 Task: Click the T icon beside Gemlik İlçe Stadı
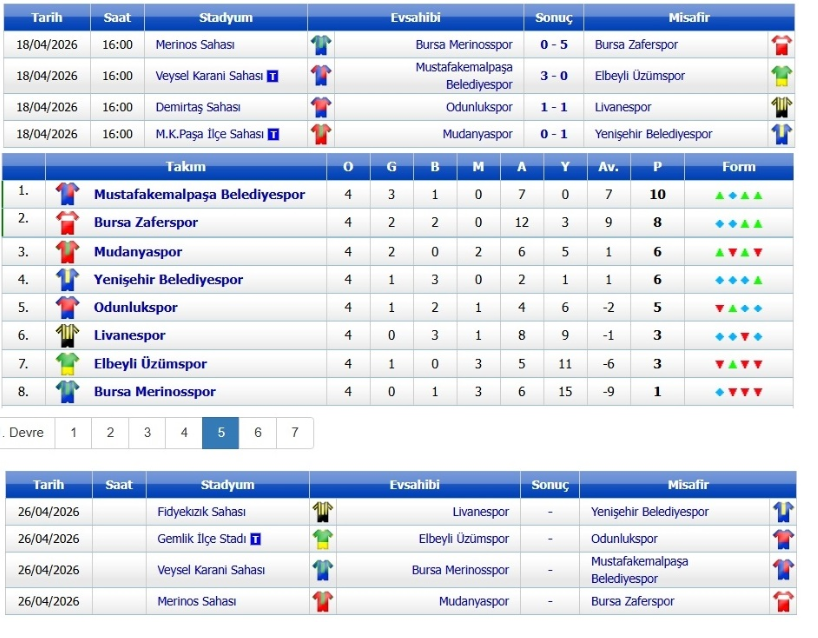256,540
